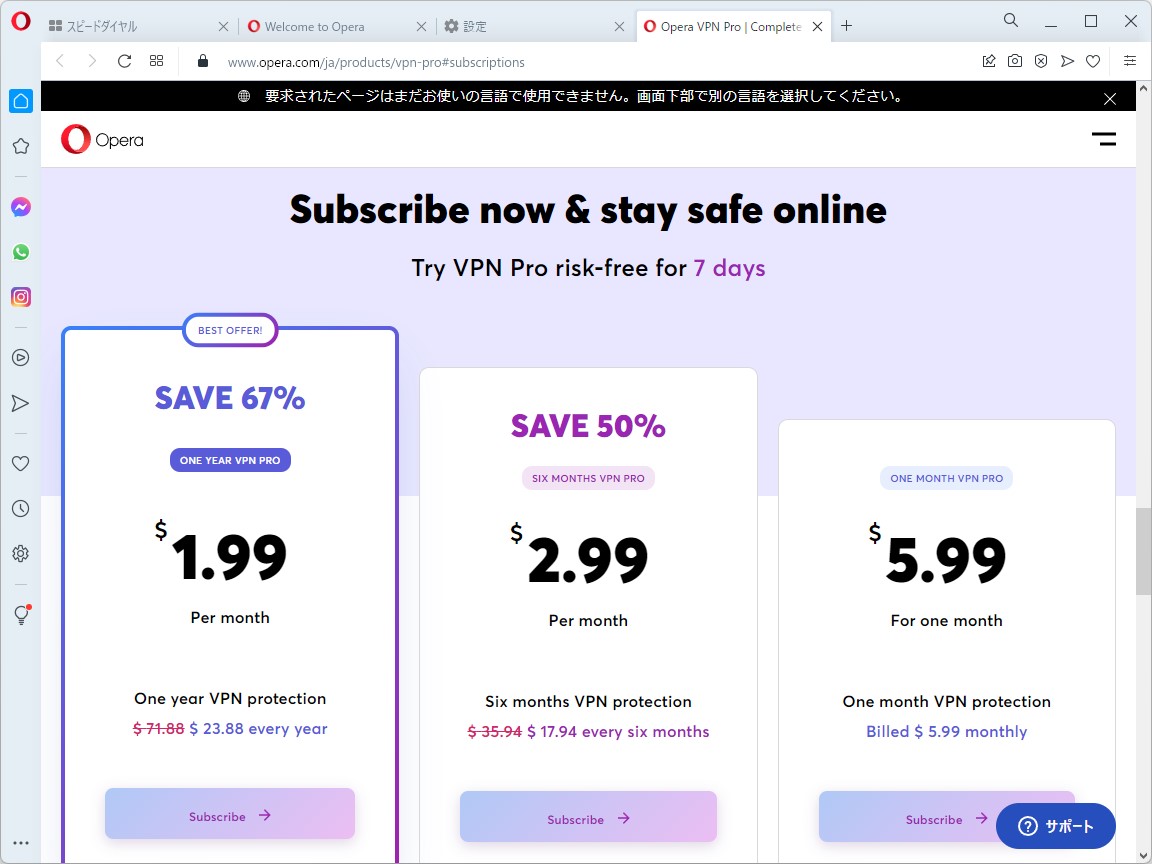Open the sidebar setup ellipsis menu
The height and width of the screenshot is (864, 1152).
pyautogui.click(x=21, y=843)
